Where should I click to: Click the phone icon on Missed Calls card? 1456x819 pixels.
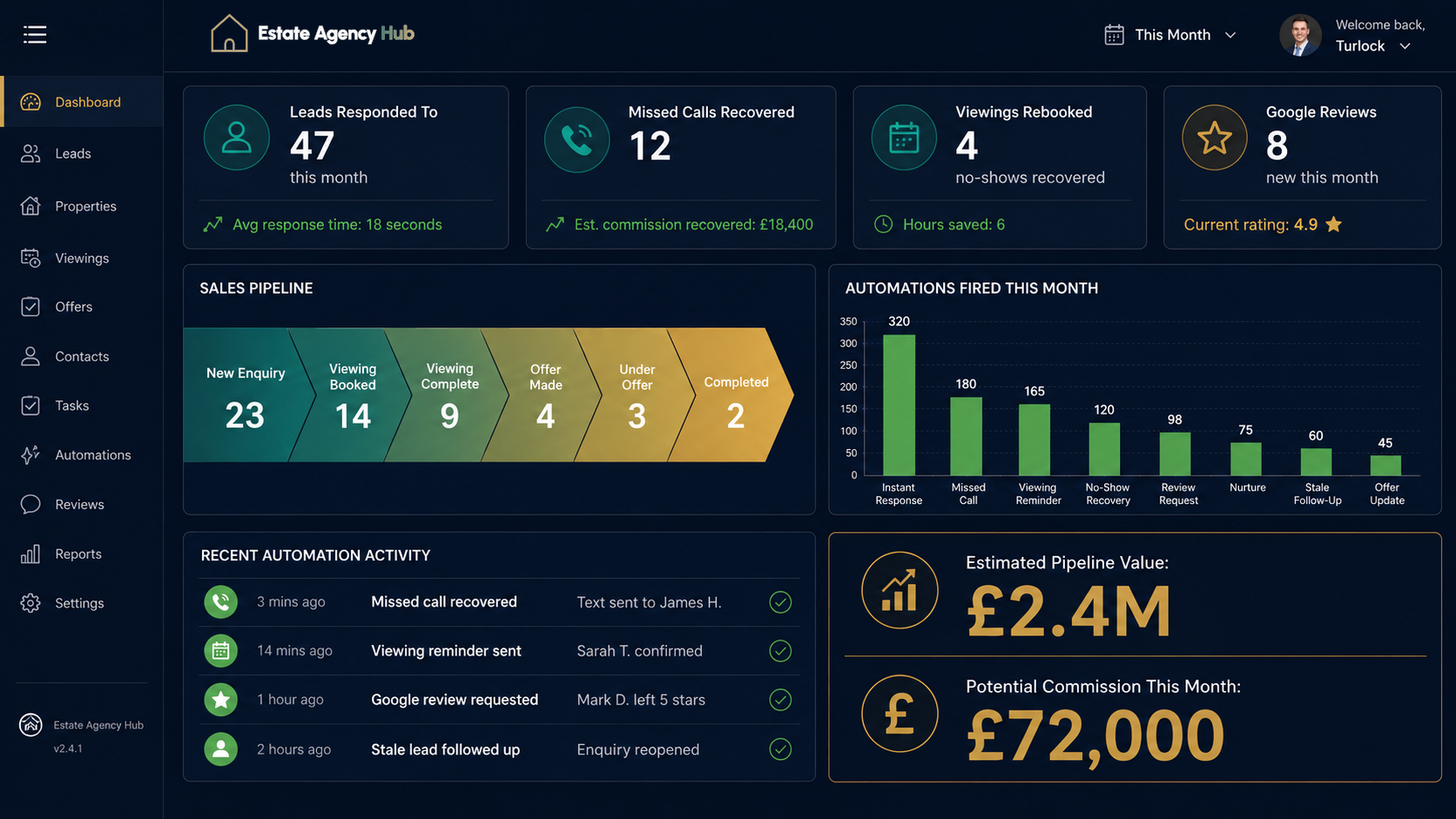pyautogui.click(x=576, y=139)
